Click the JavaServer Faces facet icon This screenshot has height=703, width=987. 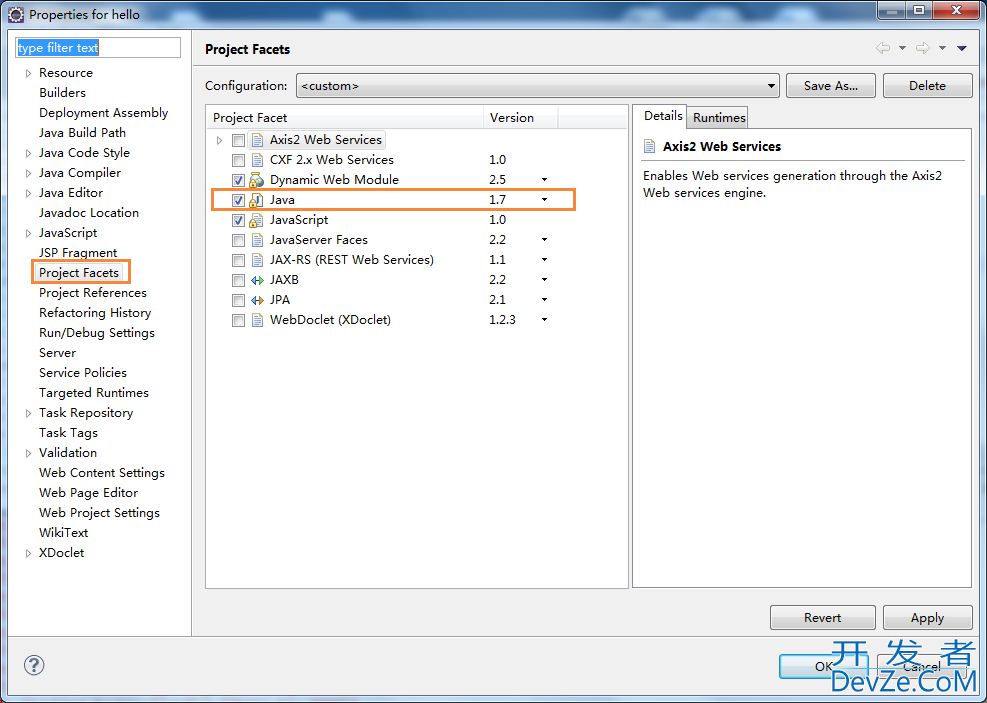257,240
